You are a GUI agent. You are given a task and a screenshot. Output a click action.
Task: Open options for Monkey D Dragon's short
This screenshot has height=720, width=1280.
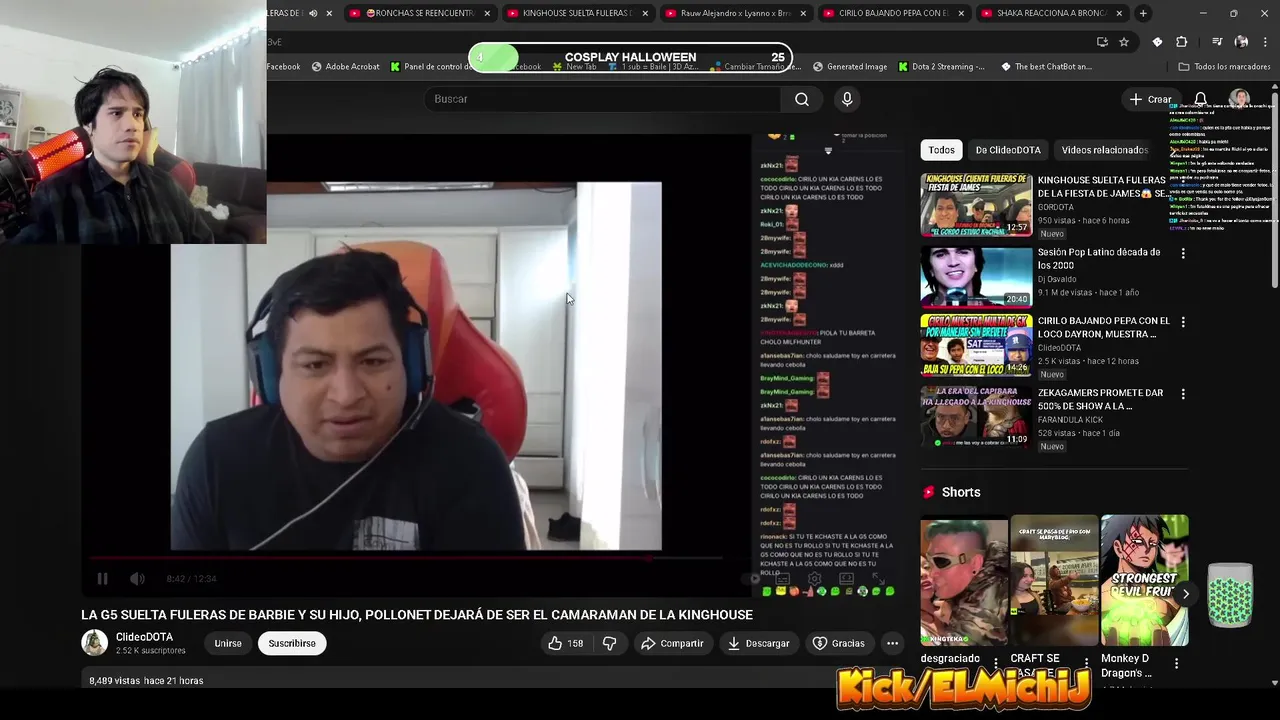(x=1176, y=663)
